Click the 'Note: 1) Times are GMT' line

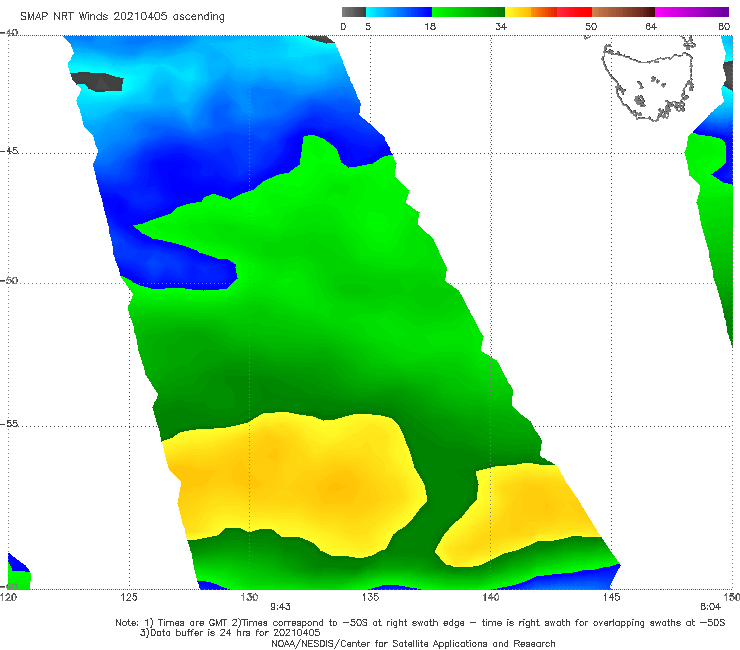pyautogui.click(x=420, y=623)
